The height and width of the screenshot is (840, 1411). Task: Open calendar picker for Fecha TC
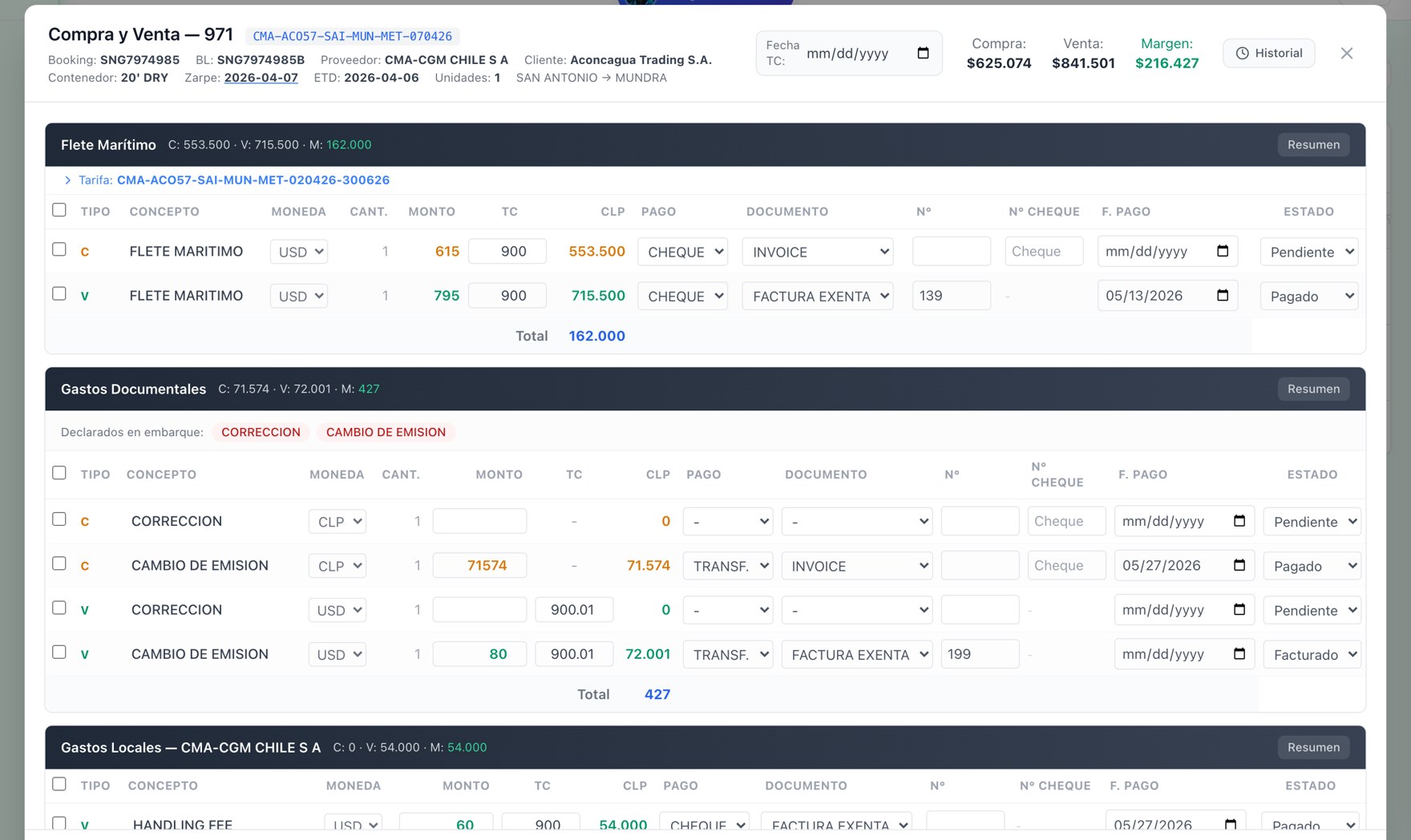coord(923,53)
